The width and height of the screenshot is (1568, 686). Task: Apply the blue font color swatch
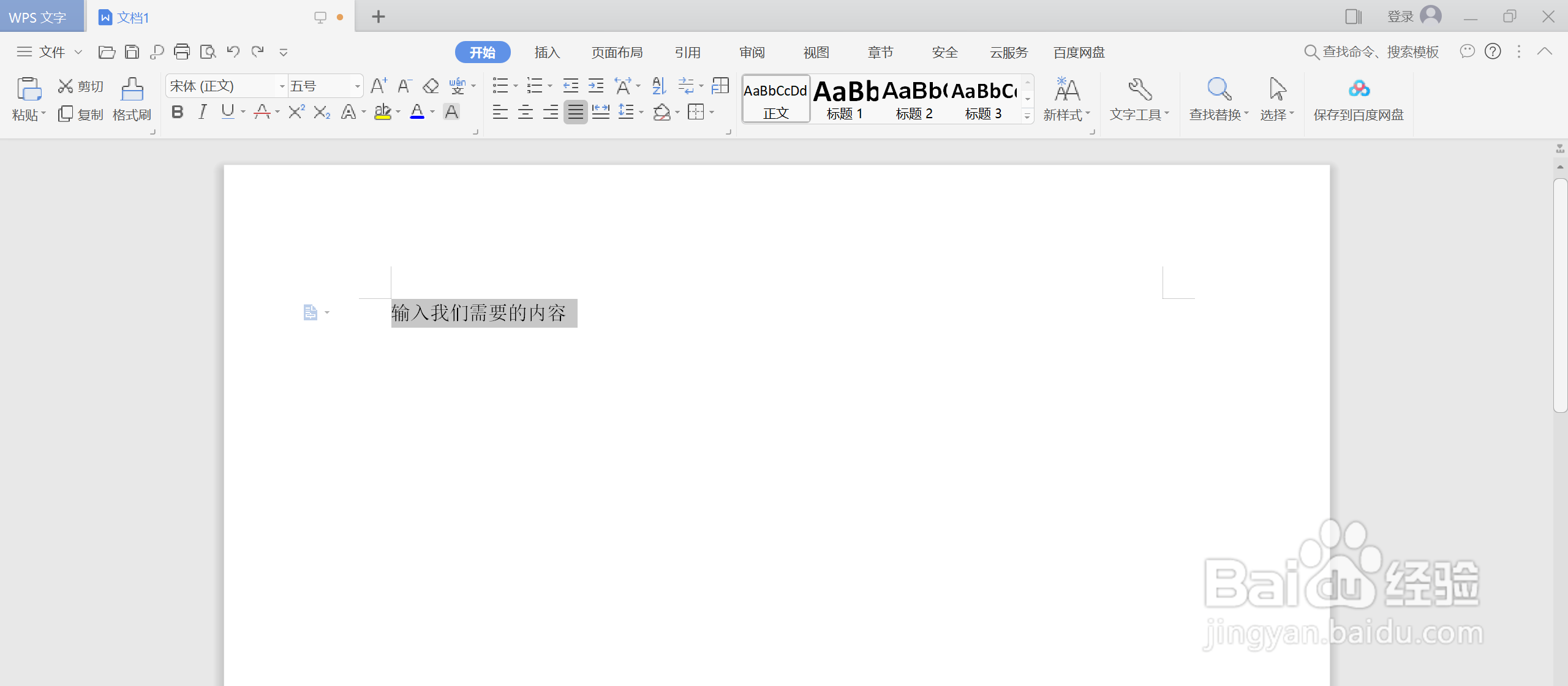pyautogui.click(x=417, y=112)
